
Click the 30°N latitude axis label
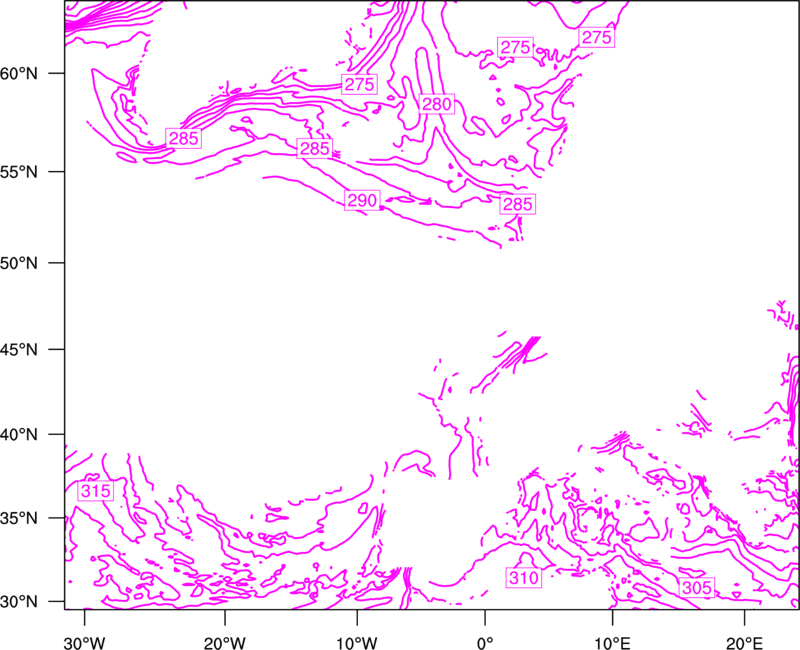(x=19, y=602)
